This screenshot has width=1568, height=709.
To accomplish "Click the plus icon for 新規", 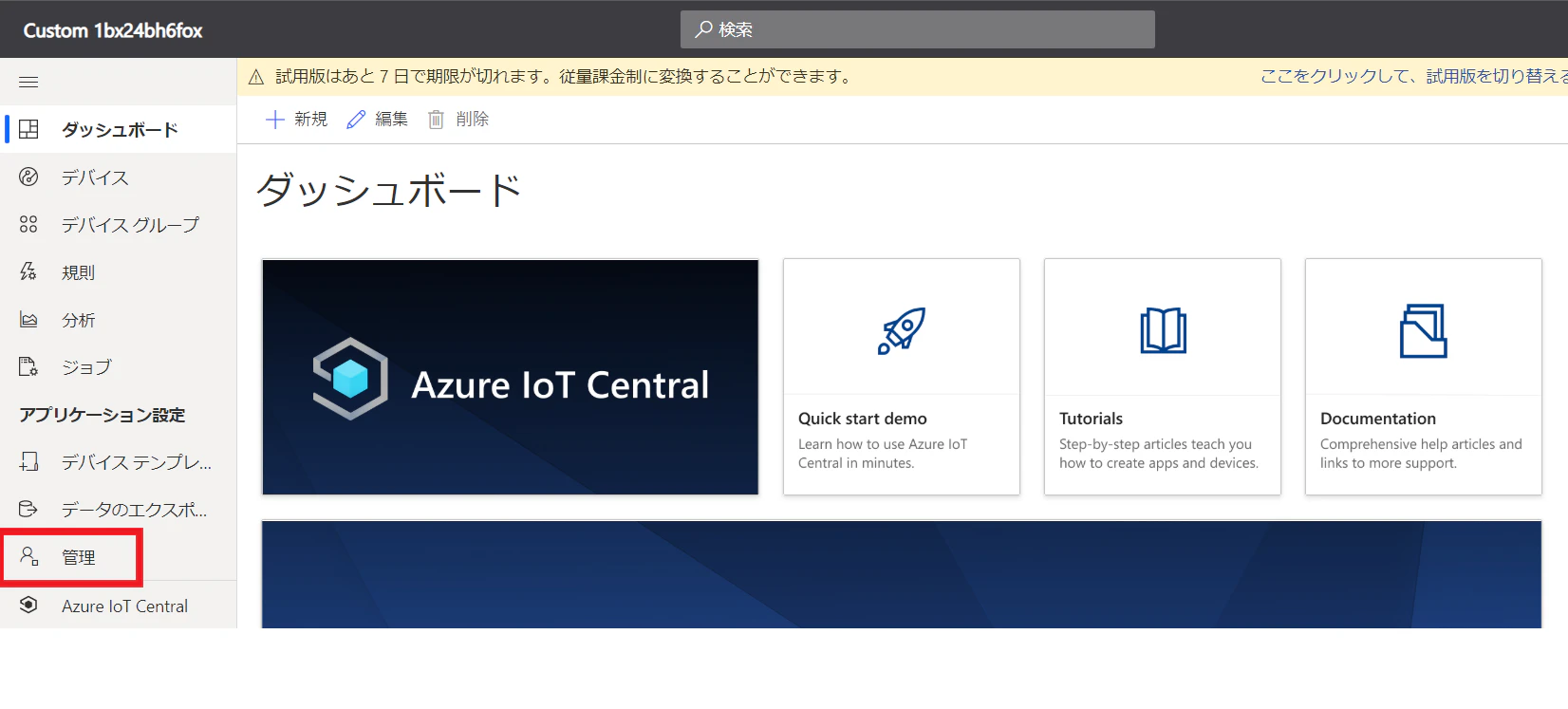I will coord(275,119).
